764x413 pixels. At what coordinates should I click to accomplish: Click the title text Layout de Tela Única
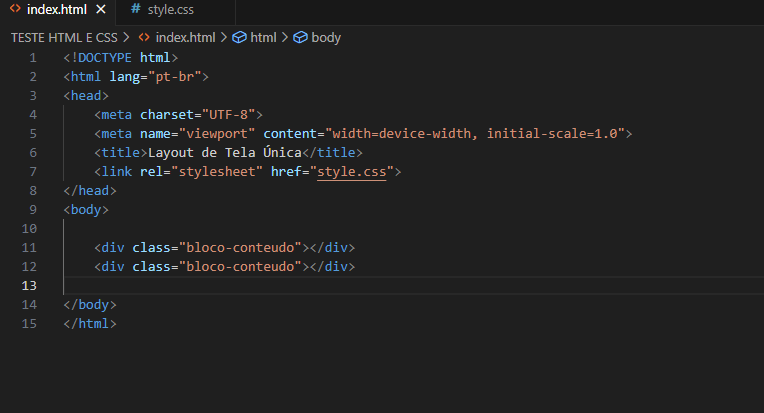click(x=225, y=153)
